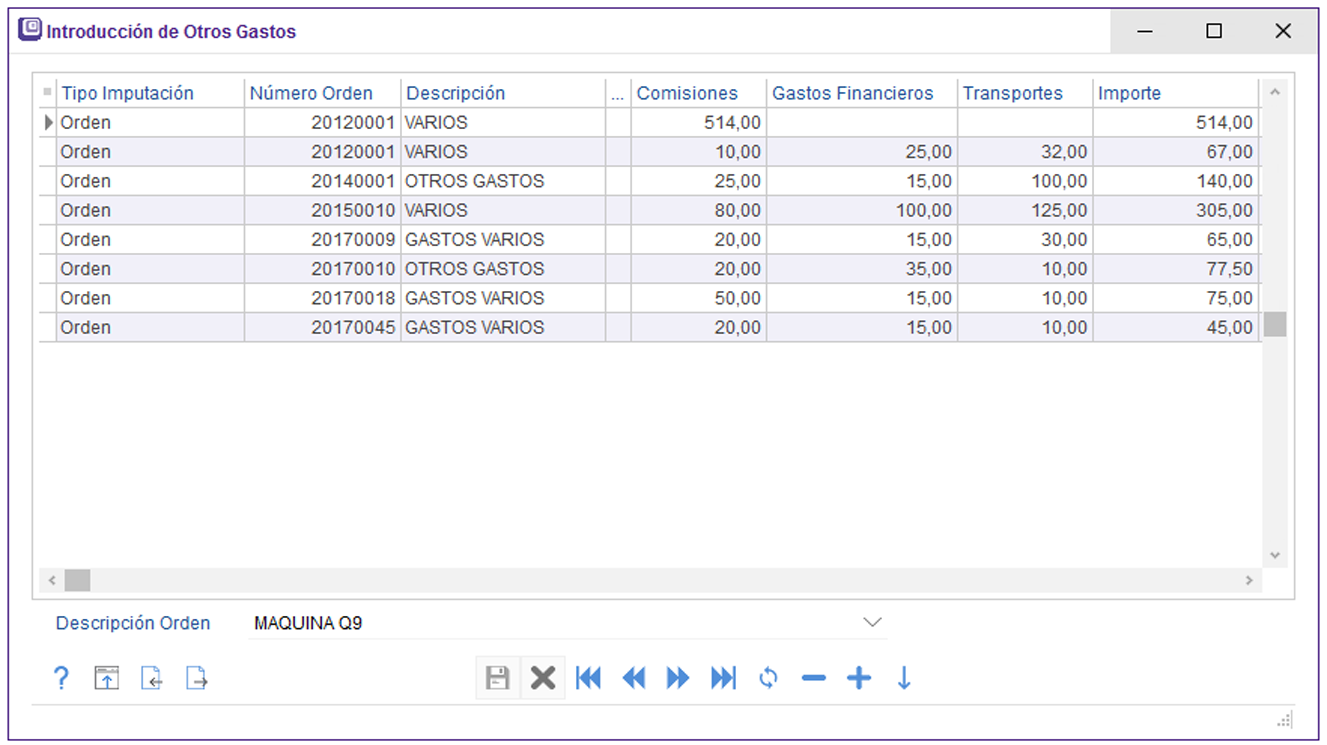The width and height of the screenshot is (1327, 745).
Task: Click the vertical scrollbar down arrow
Action: point(1274,555)
